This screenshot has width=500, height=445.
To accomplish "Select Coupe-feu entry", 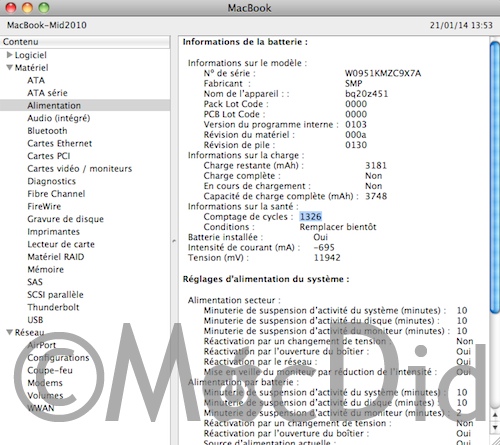I will coord(50,370).
